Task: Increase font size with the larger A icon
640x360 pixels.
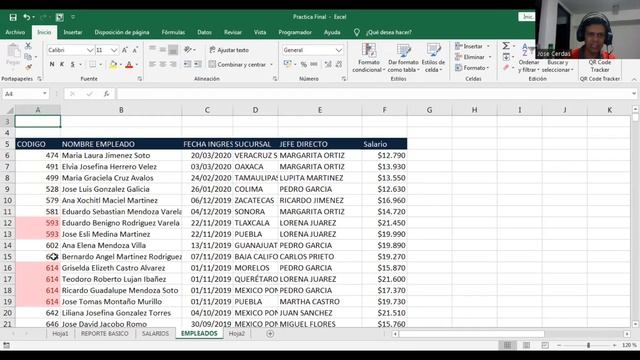Action: pyautogui.click(x=125, y=50)
